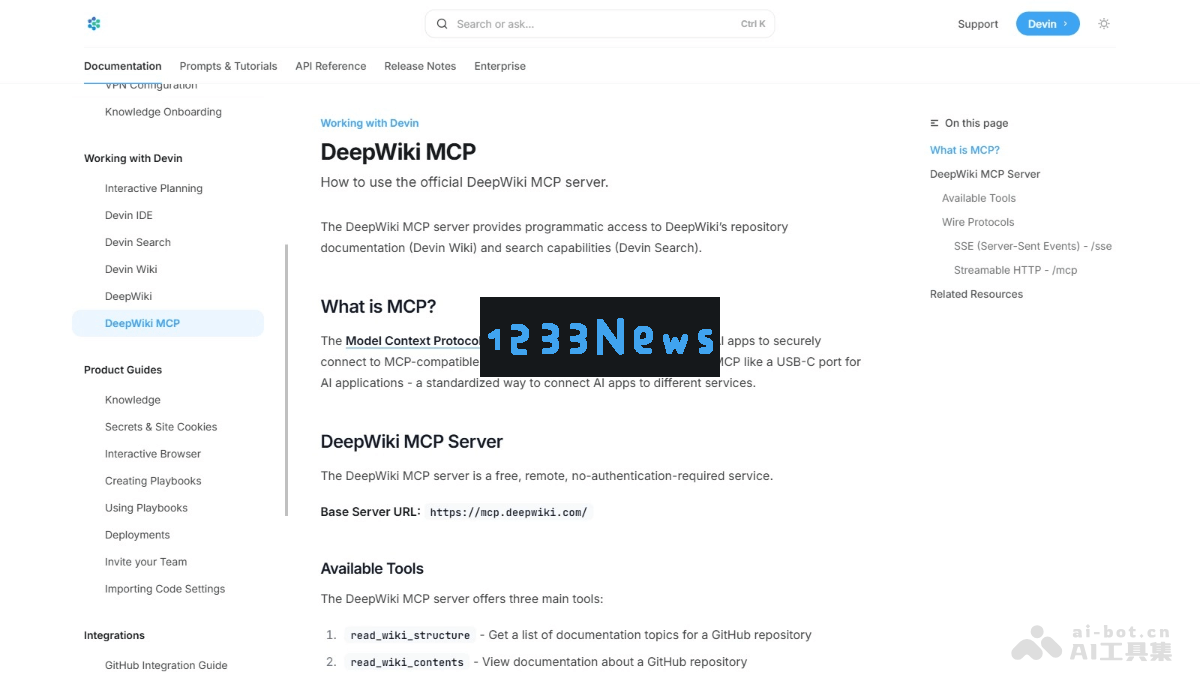This screenshot has height=675, width=1200.
Task: Click the sidebar scrollbar
Action: [x=287, y=380]
